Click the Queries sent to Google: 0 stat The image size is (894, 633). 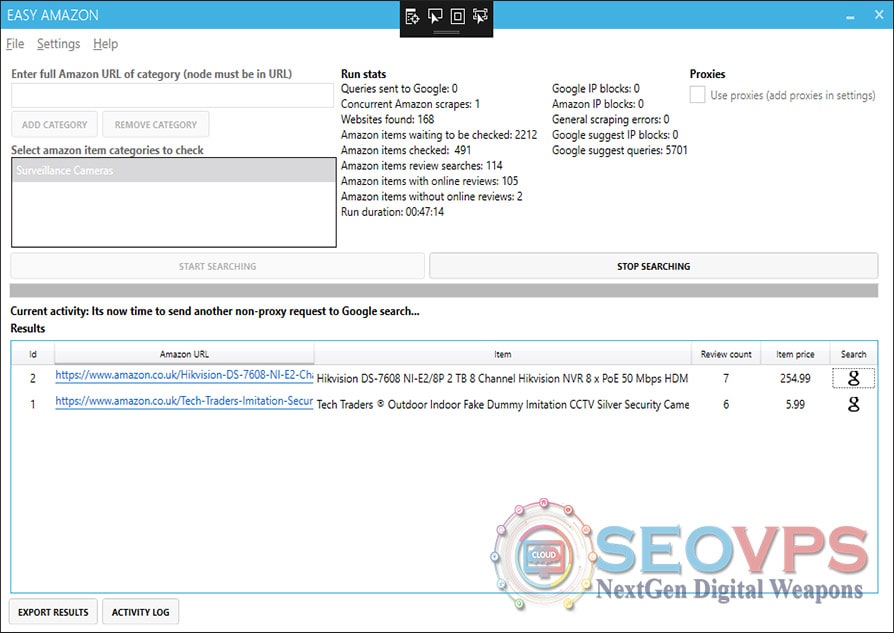[x=399, y=88]
